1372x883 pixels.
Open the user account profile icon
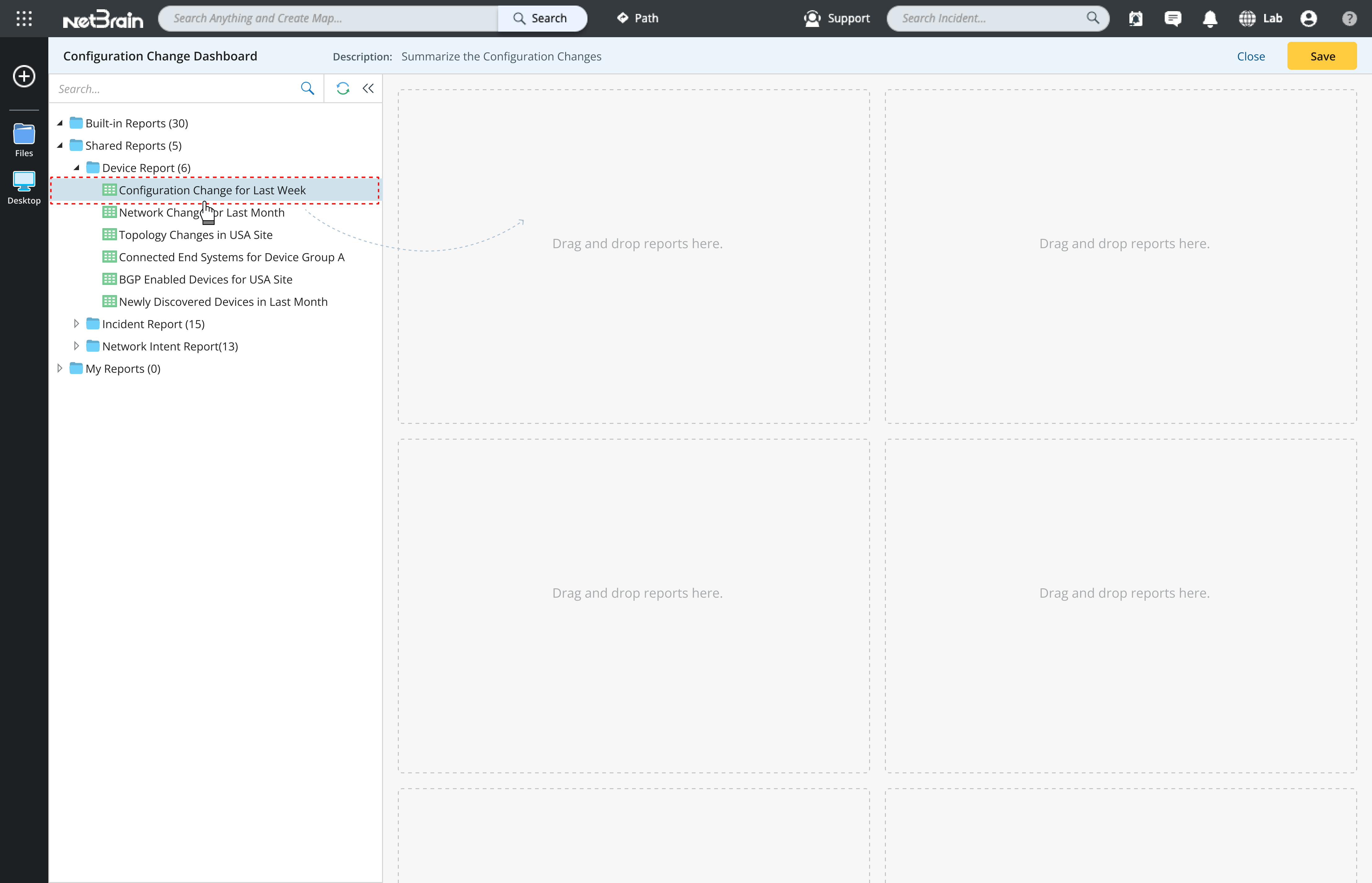[1308, 18]
